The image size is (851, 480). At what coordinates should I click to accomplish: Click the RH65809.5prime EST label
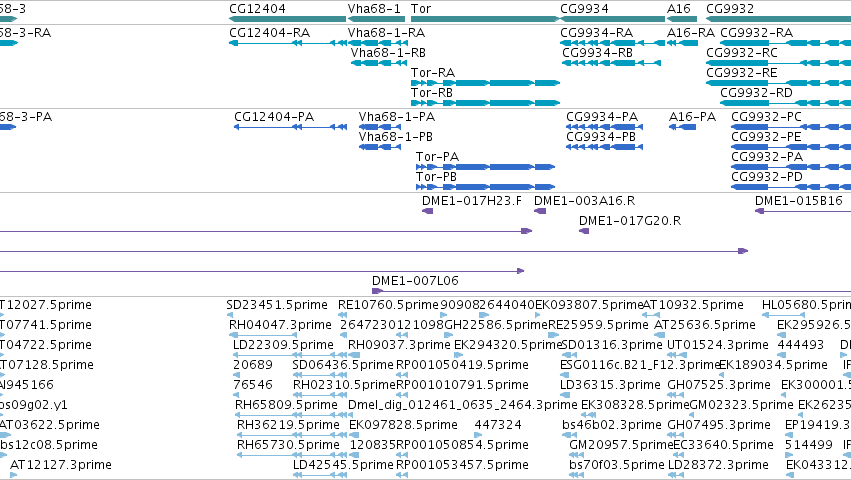click(x=286, y=405)
